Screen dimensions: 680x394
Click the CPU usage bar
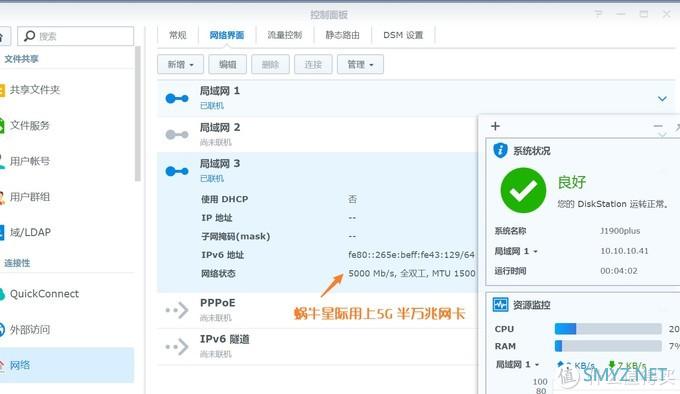pos(608,329)
